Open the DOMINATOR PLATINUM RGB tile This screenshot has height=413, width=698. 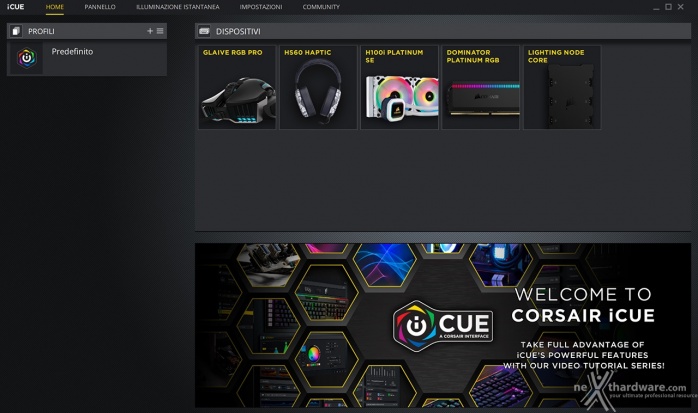pyautogui.click(x=481, y=87)
